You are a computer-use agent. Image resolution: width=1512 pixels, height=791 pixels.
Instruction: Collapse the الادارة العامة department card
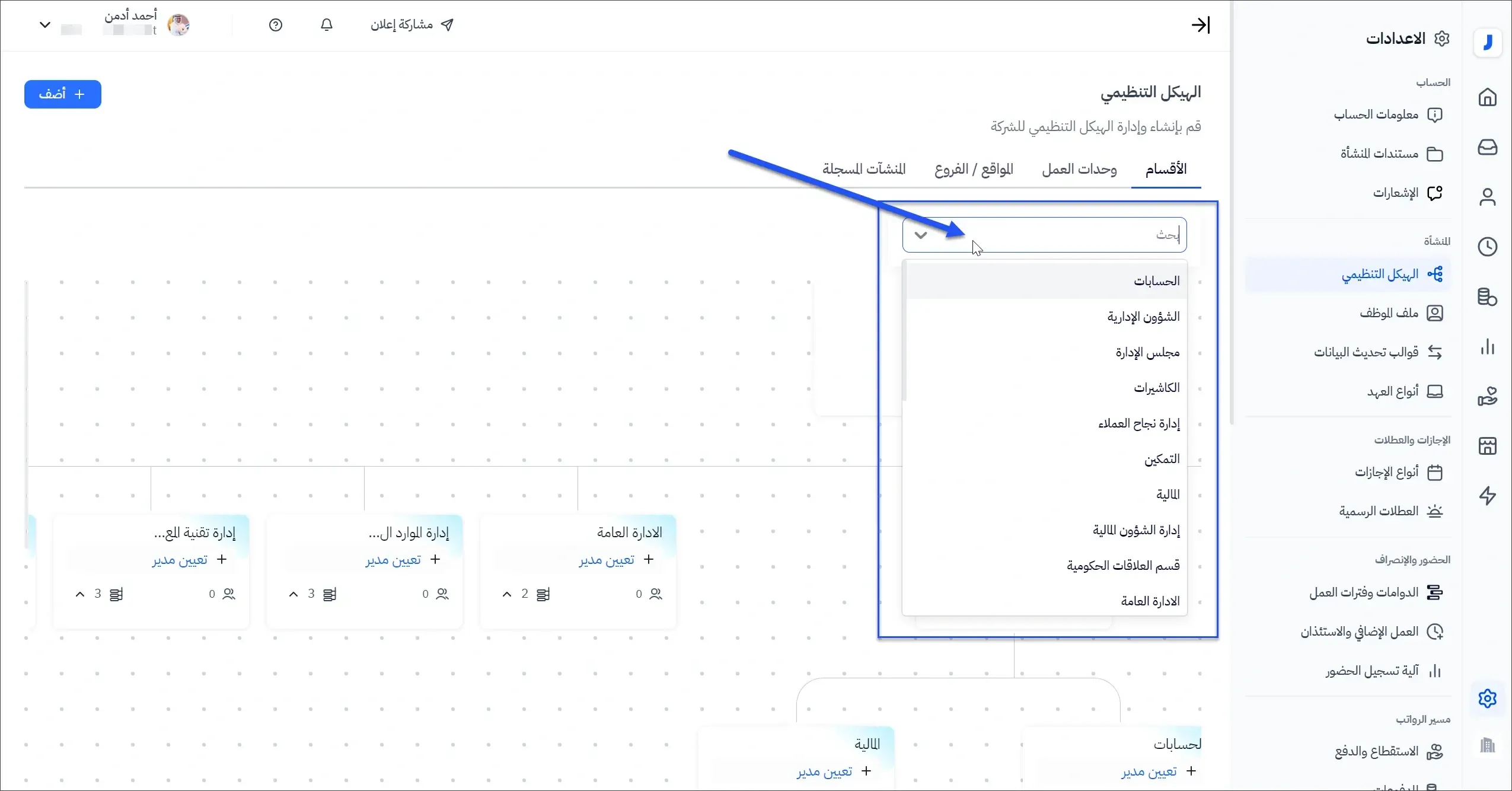point(507,594)
